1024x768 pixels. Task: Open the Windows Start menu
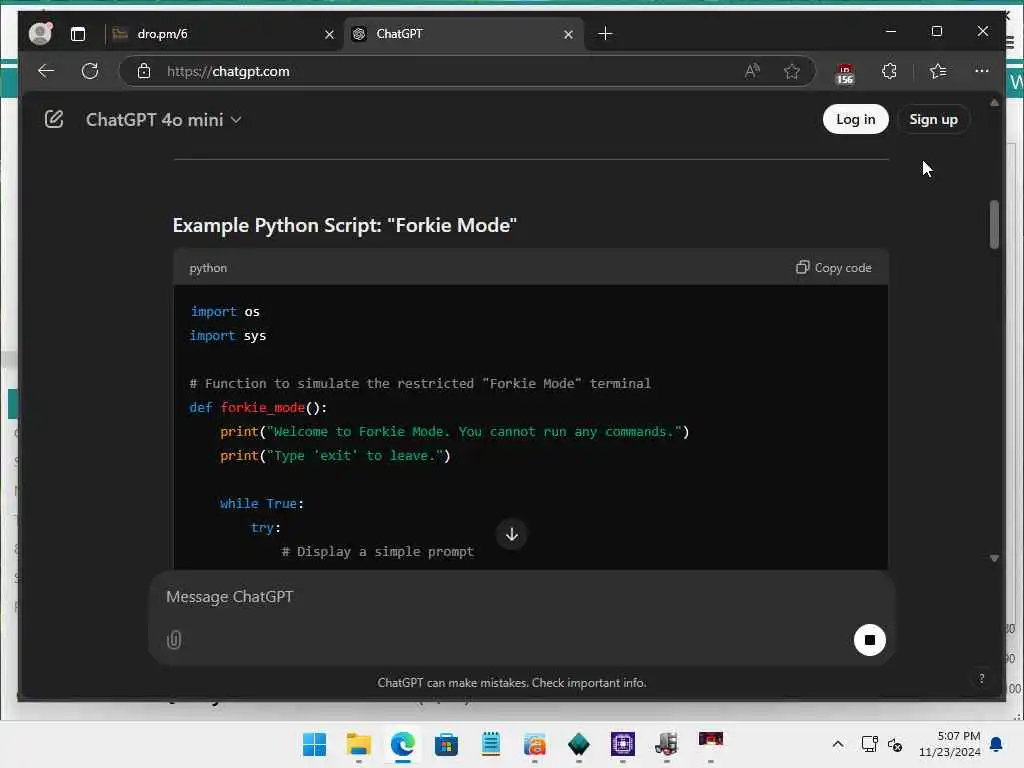(315, 744)
